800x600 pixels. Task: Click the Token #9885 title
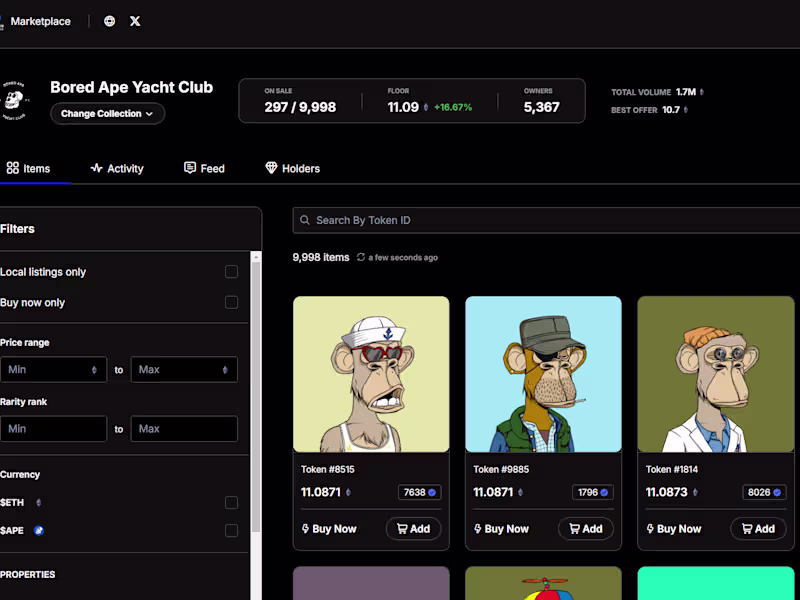501,469
